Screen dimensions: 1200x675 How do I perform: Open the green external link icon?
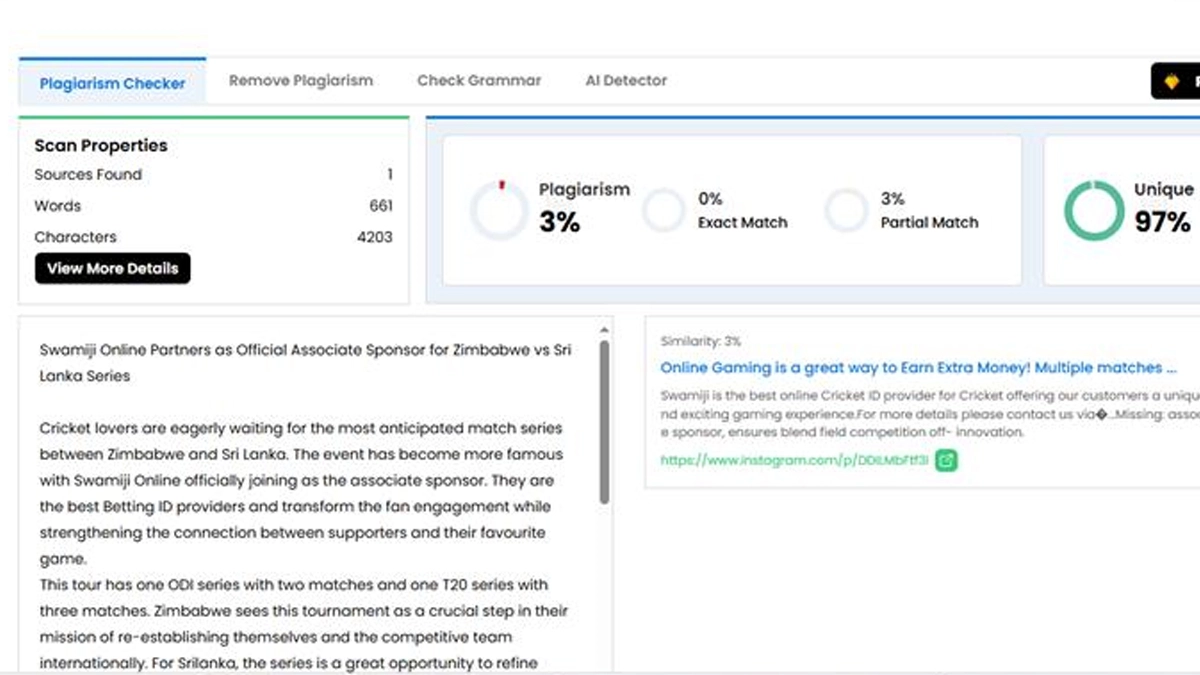click(946, 460)
